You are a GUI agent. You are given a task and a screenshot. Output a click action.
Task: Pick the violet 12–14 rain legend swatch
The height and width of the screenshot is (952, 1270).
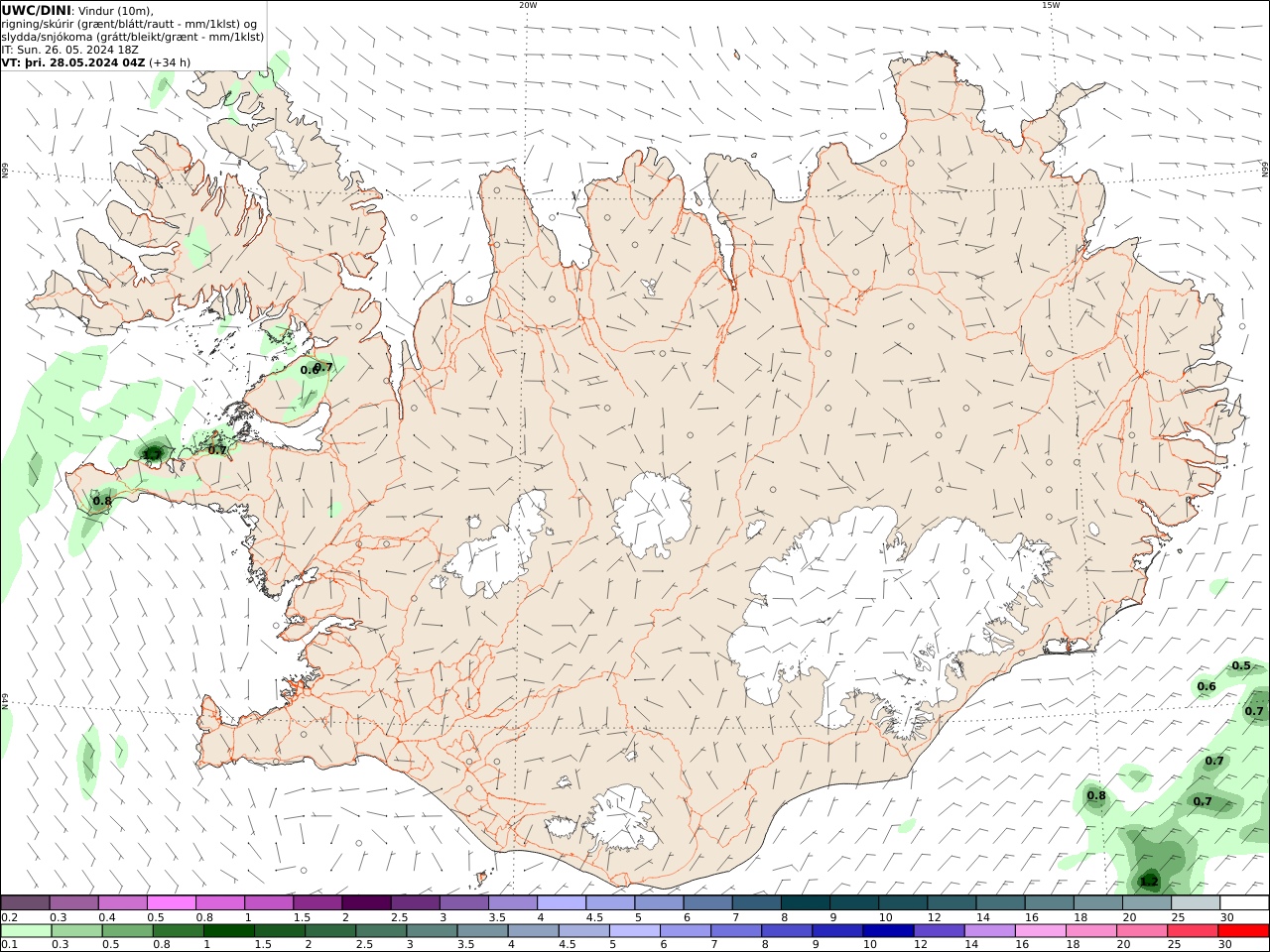coord(939,931)
